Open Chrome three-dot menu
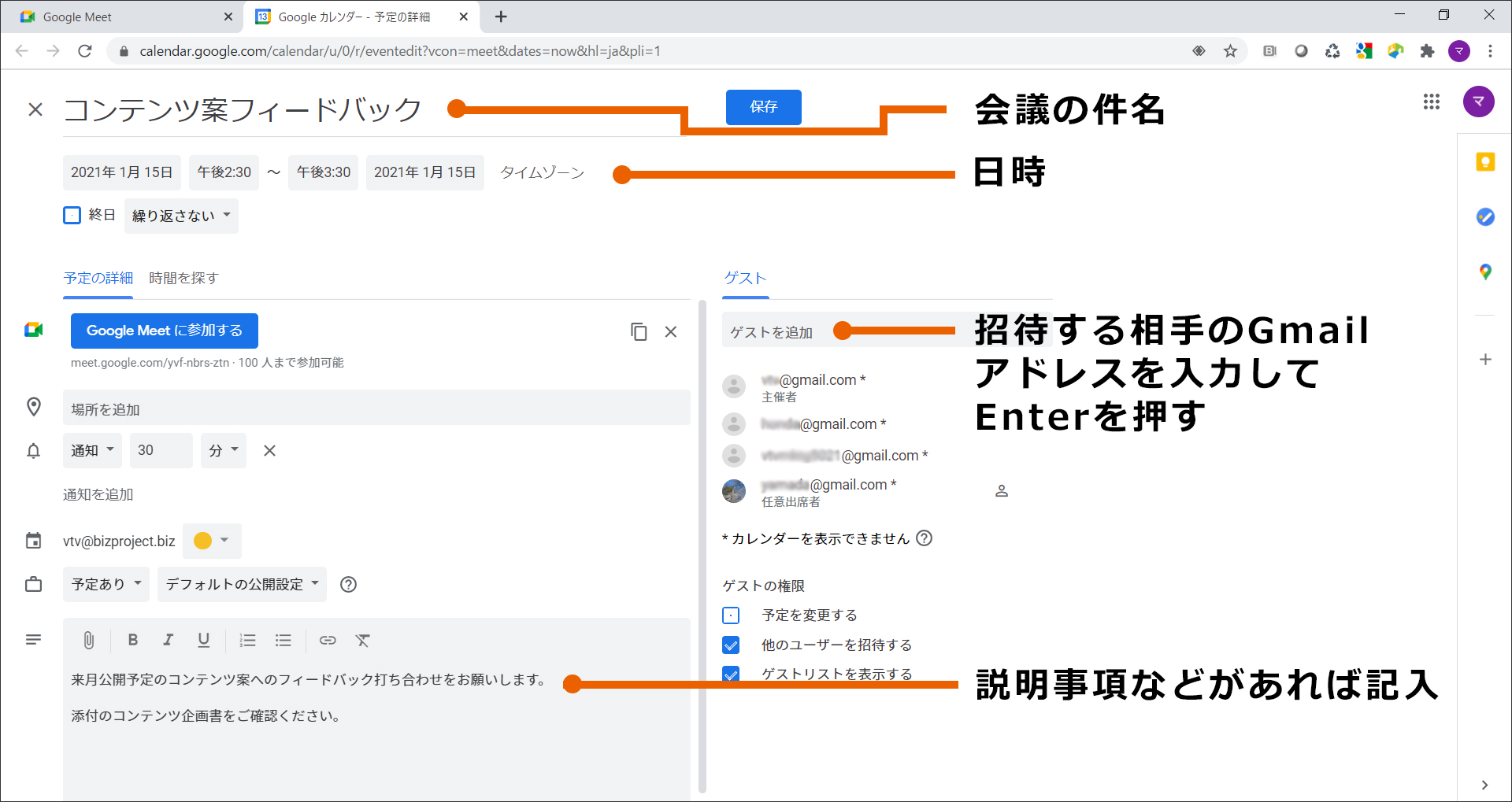1512x802 pixels. [1490, 51]
